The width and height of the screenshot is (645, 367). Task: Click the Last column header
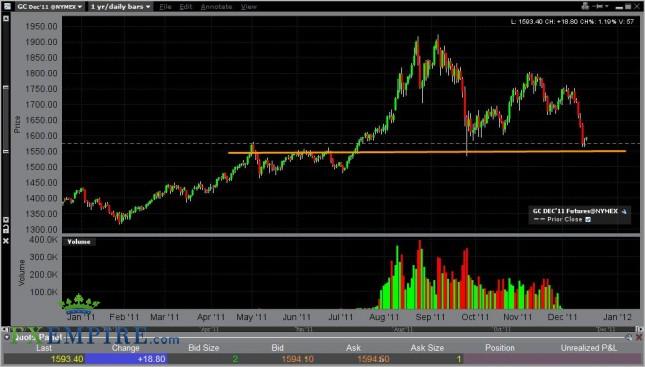tap(44, 348)
